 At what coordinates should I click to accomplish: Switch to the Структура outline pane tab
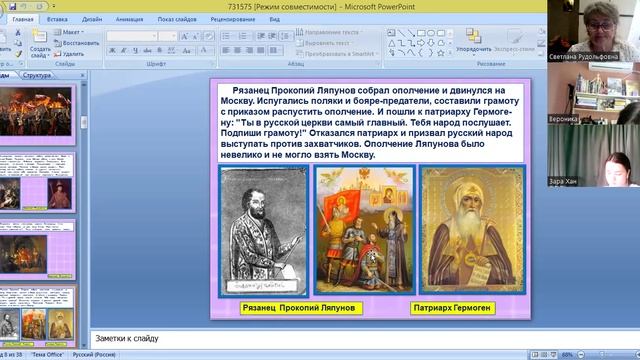click(37, 75)
